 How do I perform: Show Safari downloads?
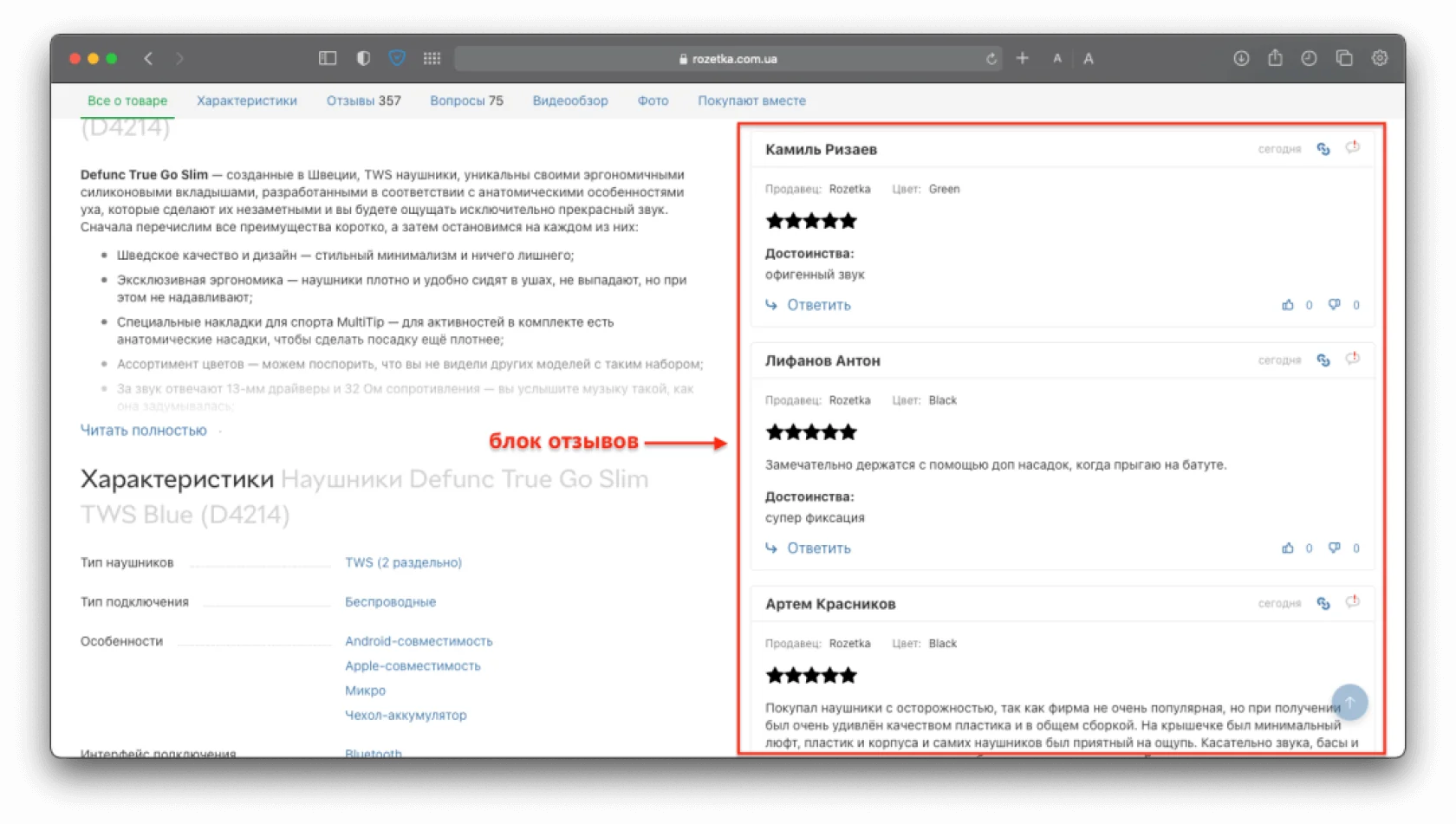1241,58
